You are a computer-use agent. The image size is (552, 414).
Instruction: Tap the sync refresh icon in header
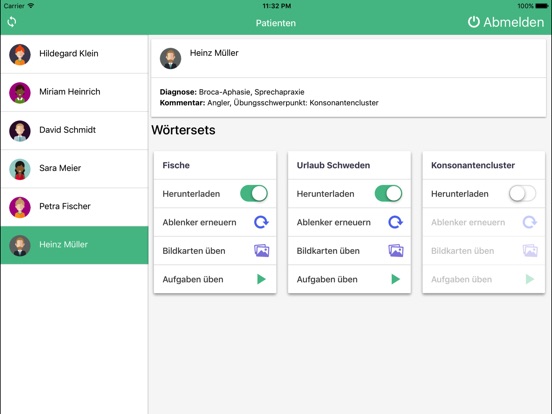point(12,22)
